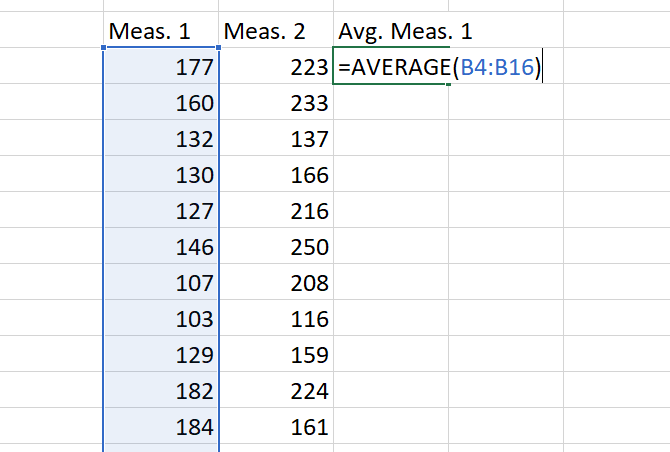Select the cell containing 223

coord(275,68)
